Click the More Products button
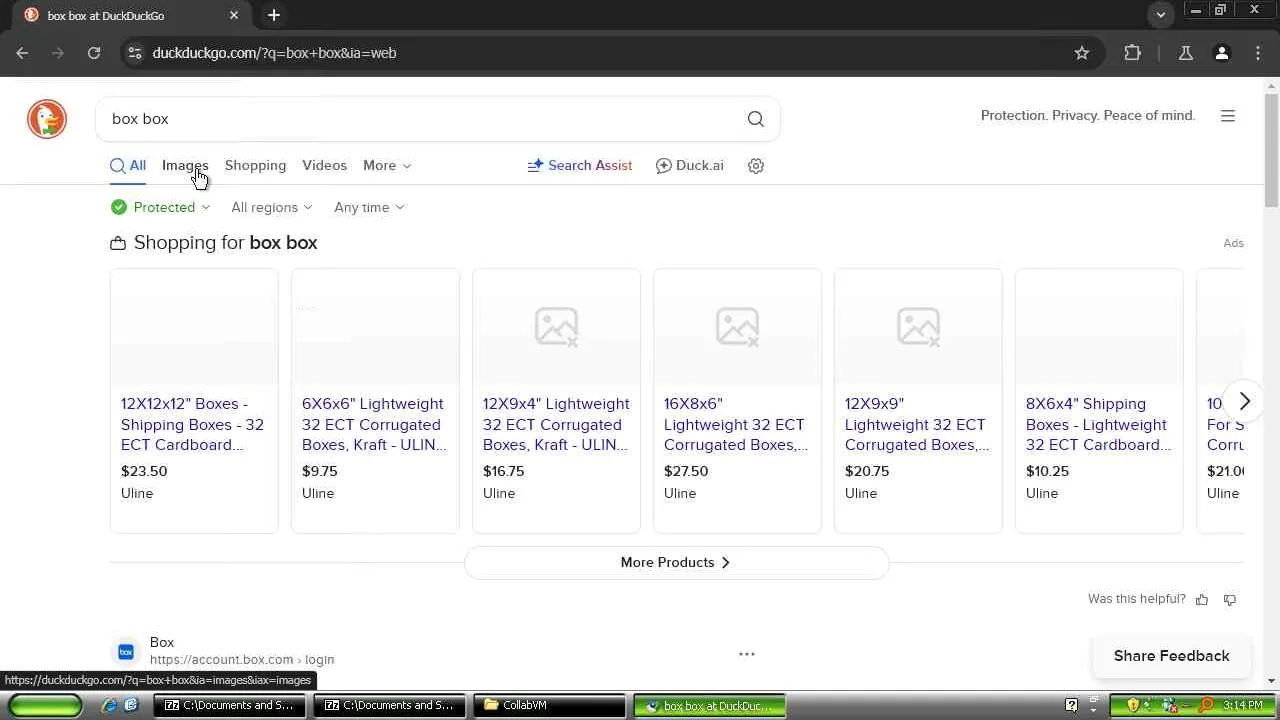The height and width of the screenshot is (720, 1280). [x=676, y=562]
